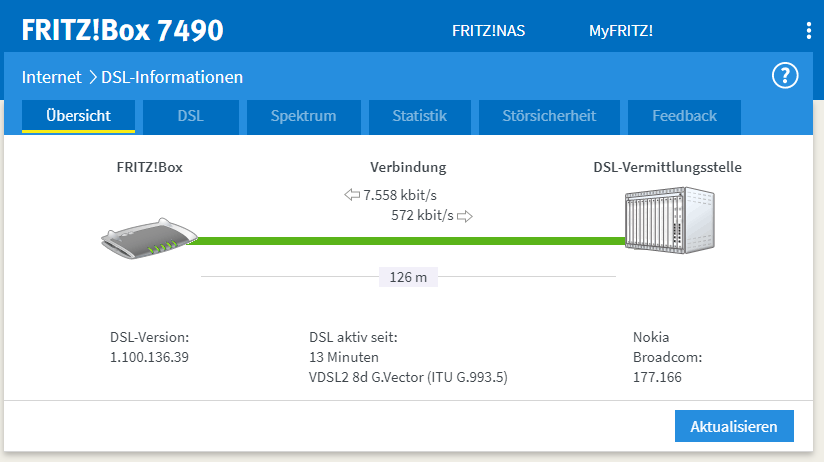Click the DSL-Informationen breadcrumb
The width and height of the screenshot is (824, 462).
tap(172, 77)
